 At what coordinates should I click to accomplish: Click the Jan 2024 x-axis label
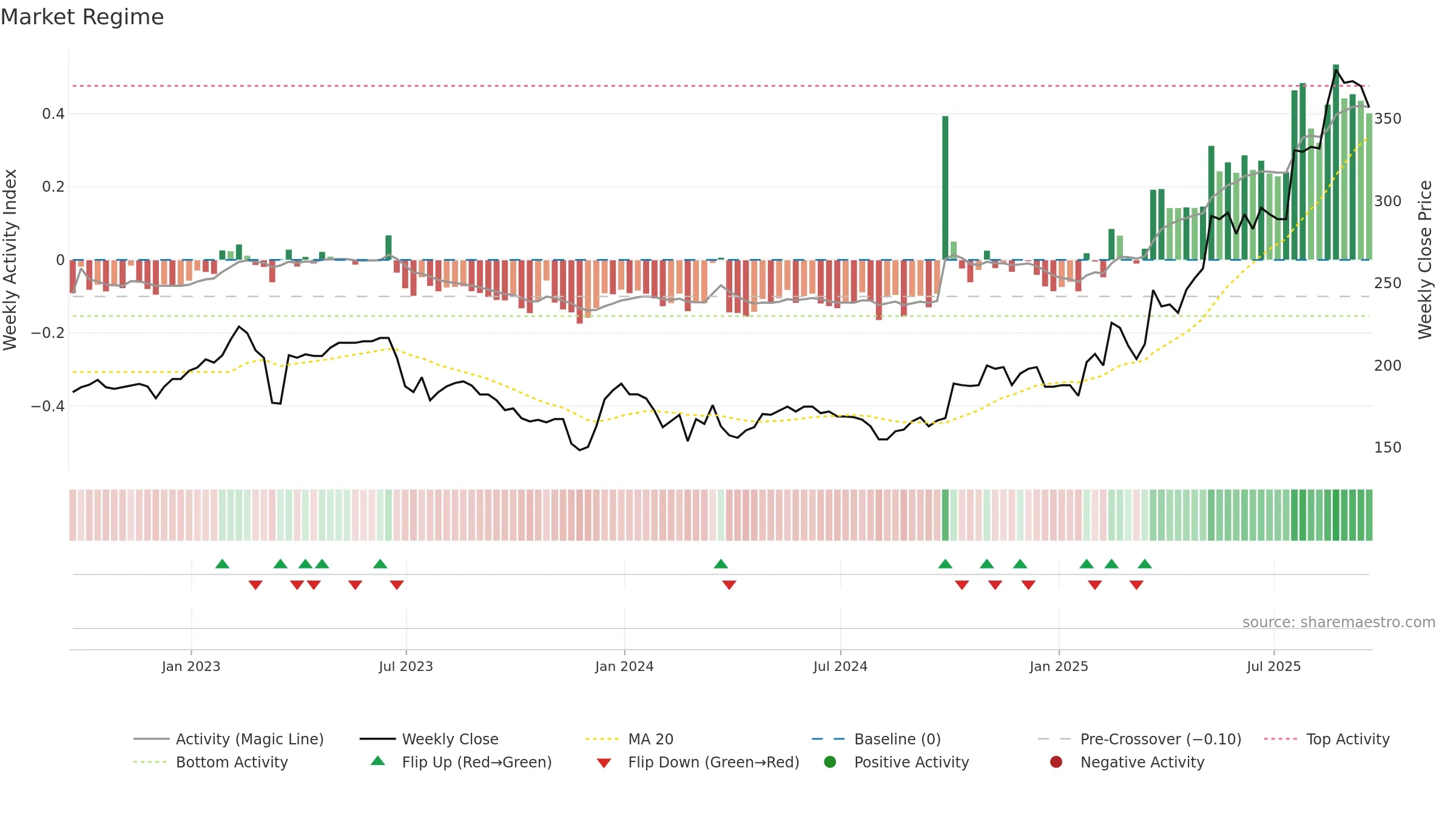pyautogui.click(x=624, y=666)
